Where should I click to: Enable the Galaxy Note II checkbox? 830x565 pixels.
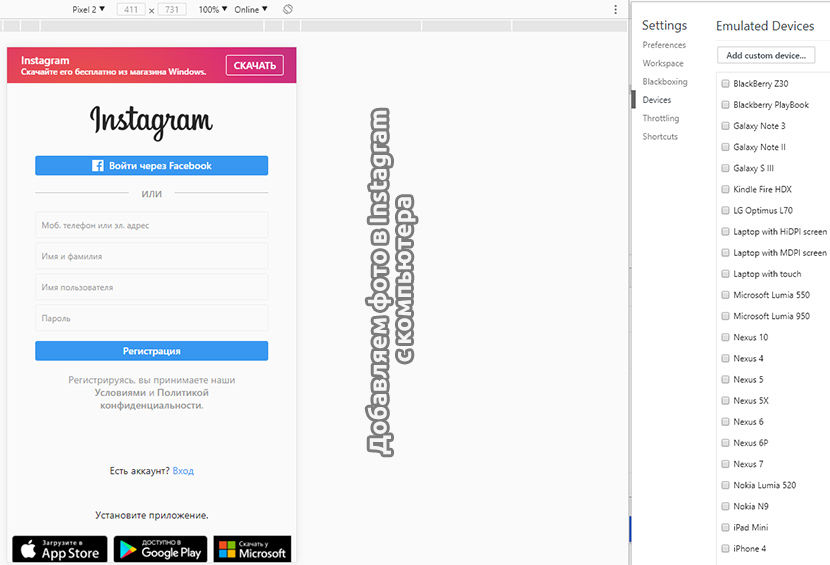725,147
